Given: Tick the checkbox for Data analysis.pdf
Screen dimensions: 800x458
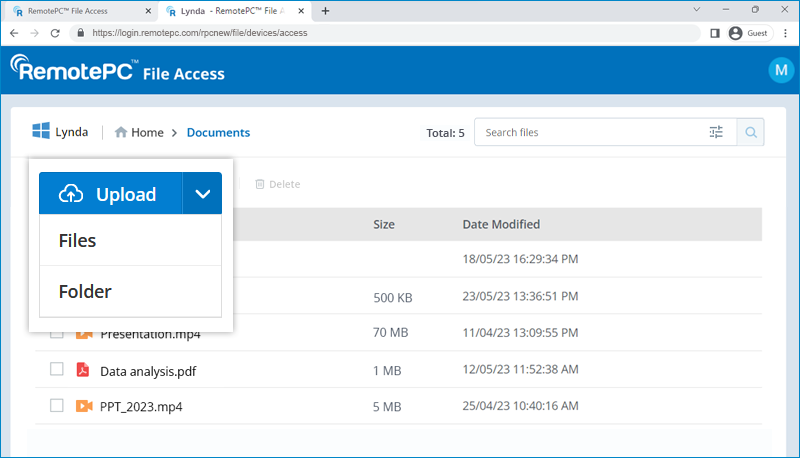Looking at the screenshot, I should pyautogui.click(x=57, y=370).
